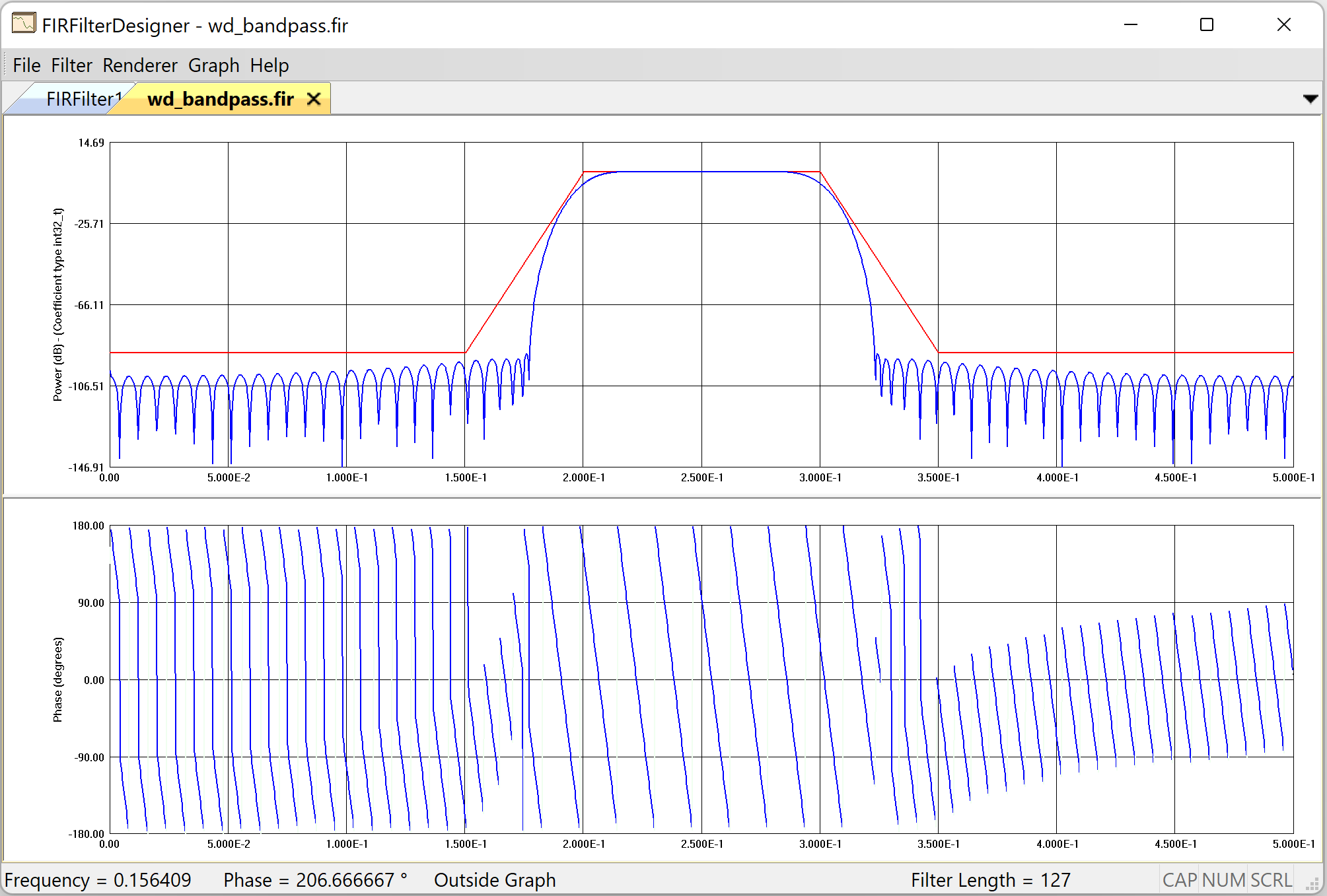Click the 180.00 phase axis value
Image resolution: width=1327 pixels, height=896 pixels.
[x=89, y=526]
